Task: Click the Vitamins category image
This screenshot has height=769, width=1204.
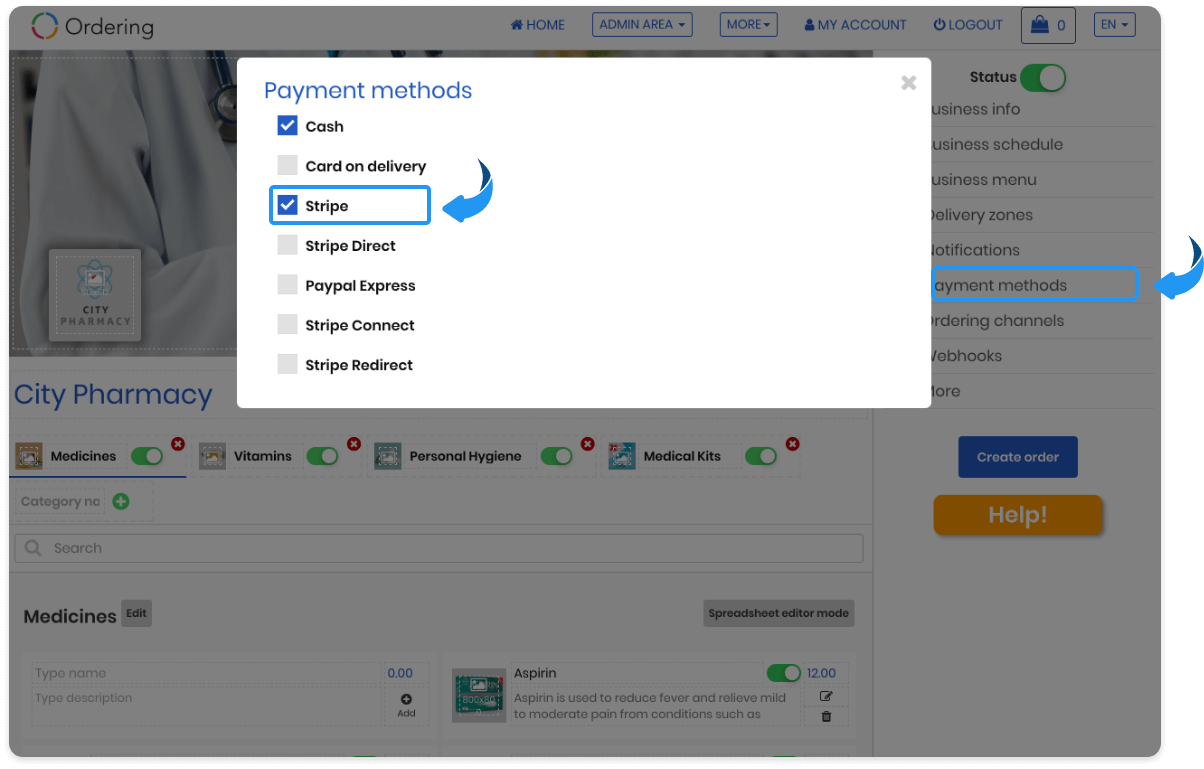Action: point(212,456)
